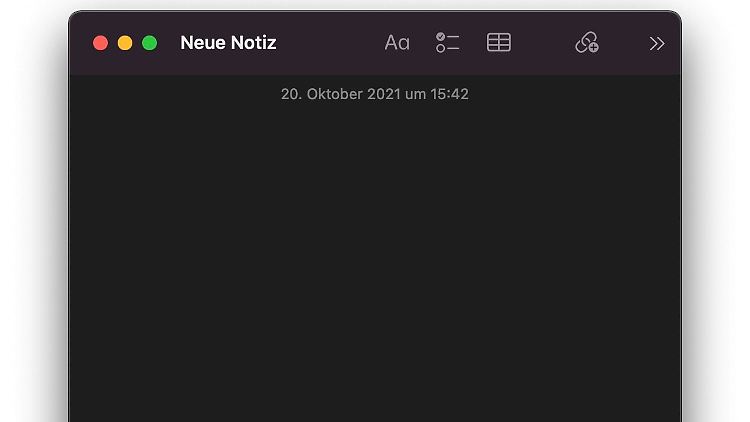
Task: Select the link-with-plus toolbar button
Action: pyautogui.click(x=587, y=43)
